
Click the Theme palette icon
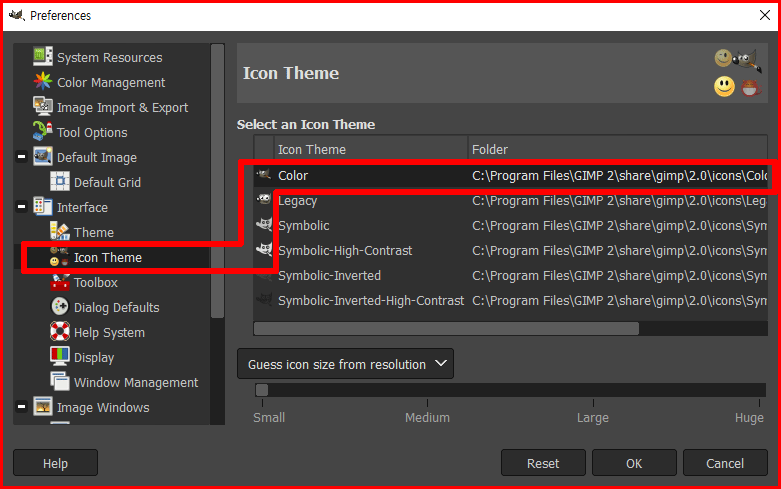point(60,232)
